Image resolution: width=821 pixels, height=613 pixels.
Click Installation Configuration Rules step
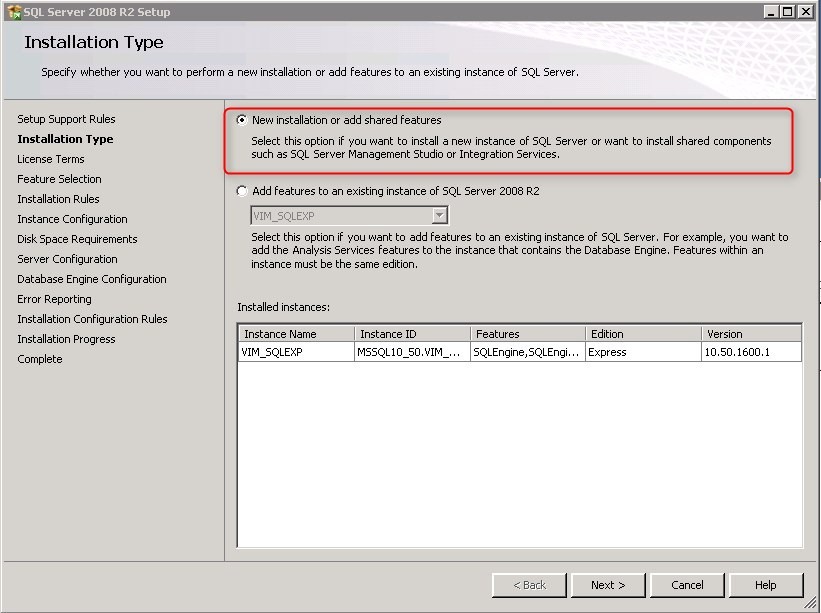click(92, 319)
